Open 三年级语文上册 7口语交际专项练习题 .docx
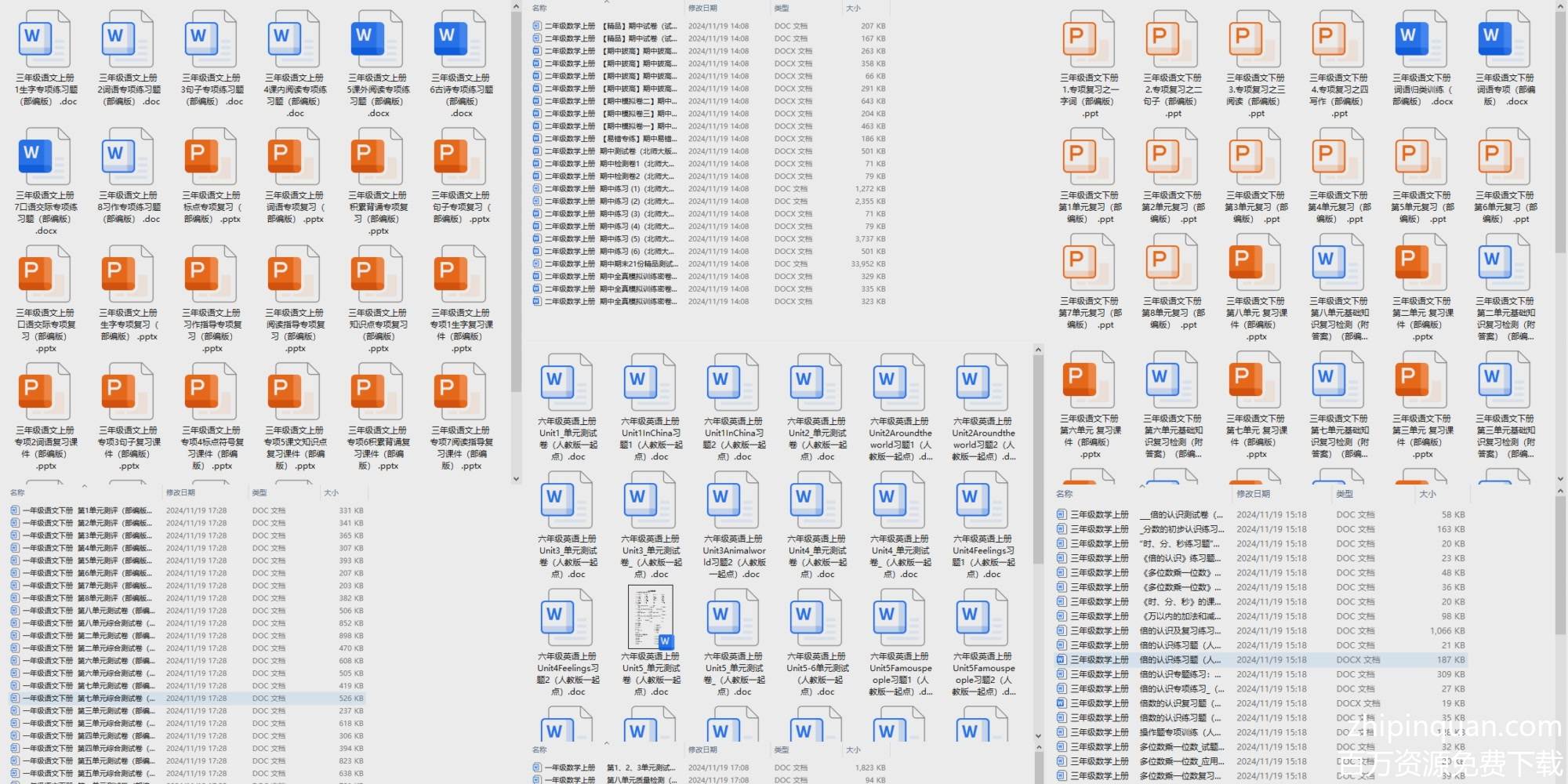1568x784 pixels. tap(46, 182)
